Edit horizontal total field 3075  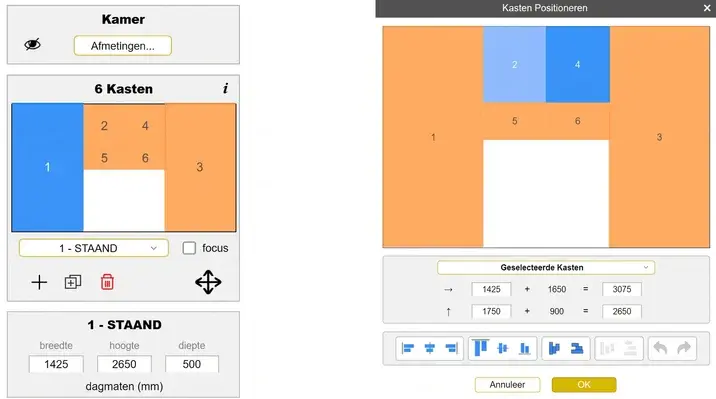click(x=622, y=289)
